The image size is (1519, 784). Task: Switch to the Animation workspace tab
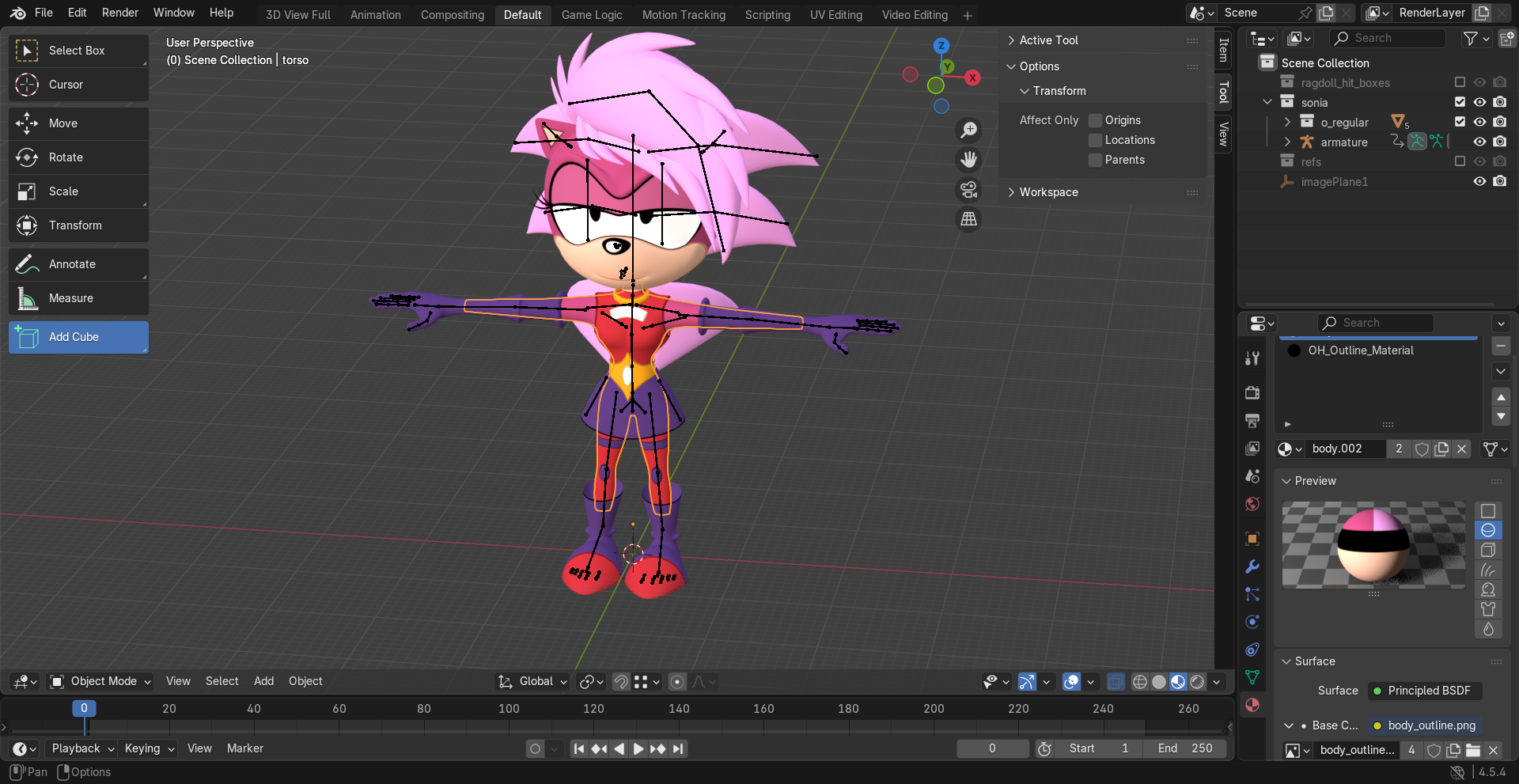(376, 15)
